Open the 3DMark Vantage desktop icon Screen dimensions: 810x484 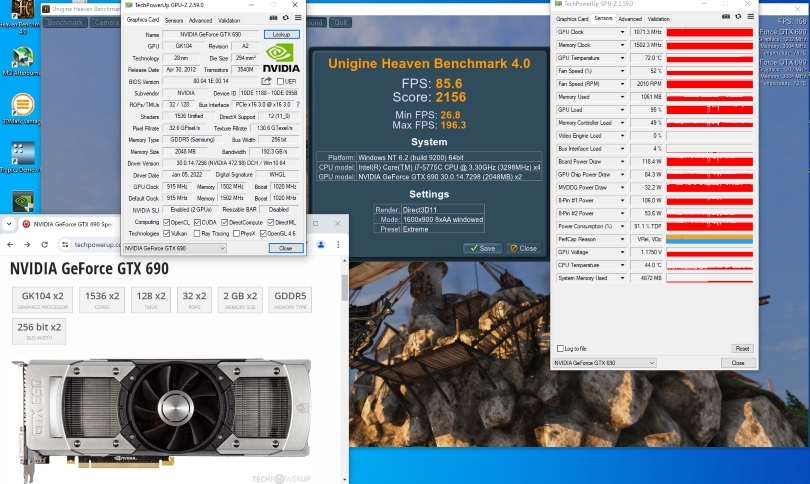21,109
